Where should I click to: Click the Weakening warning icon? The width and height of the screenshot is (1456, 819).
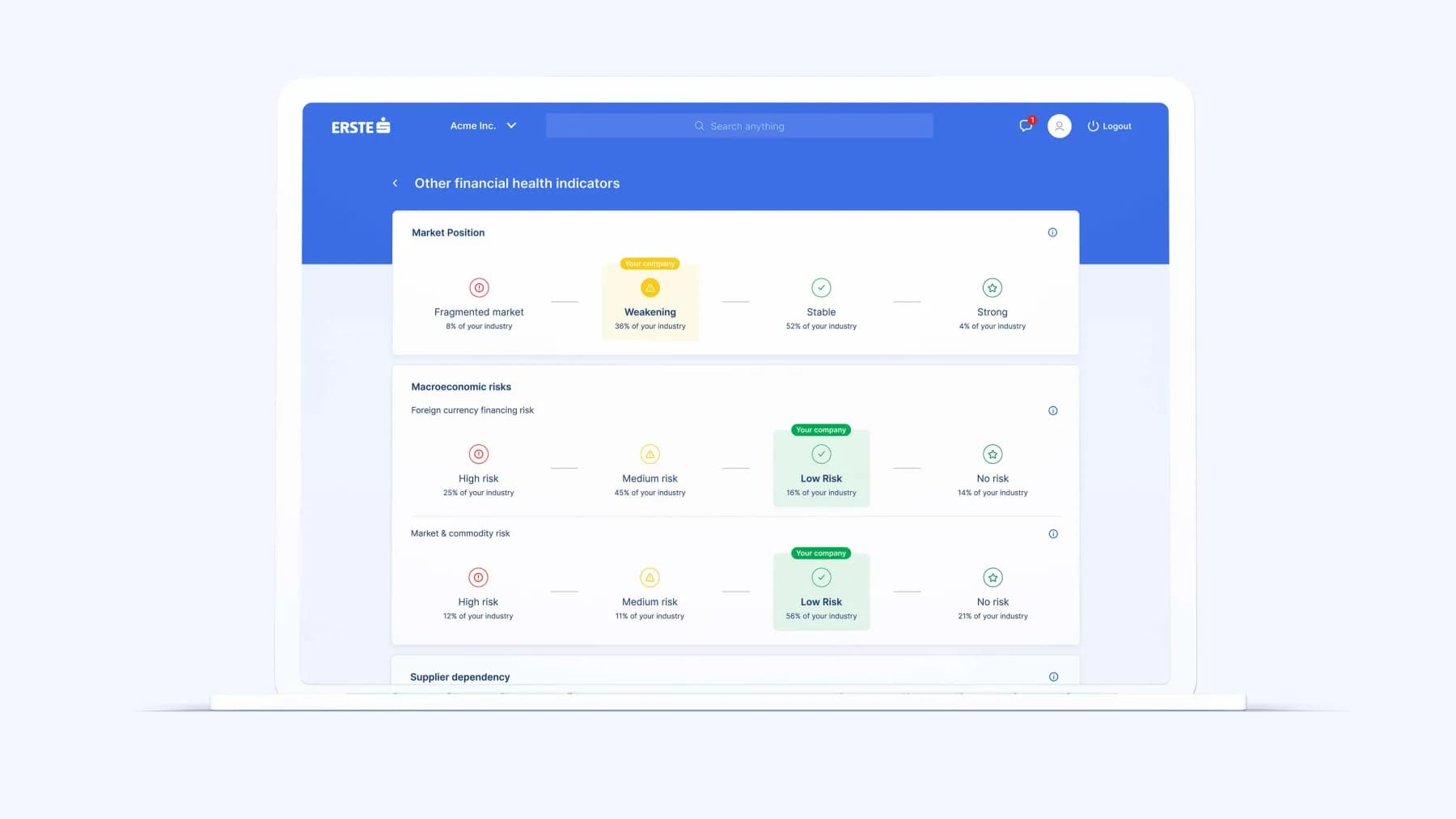coord(650,287)
